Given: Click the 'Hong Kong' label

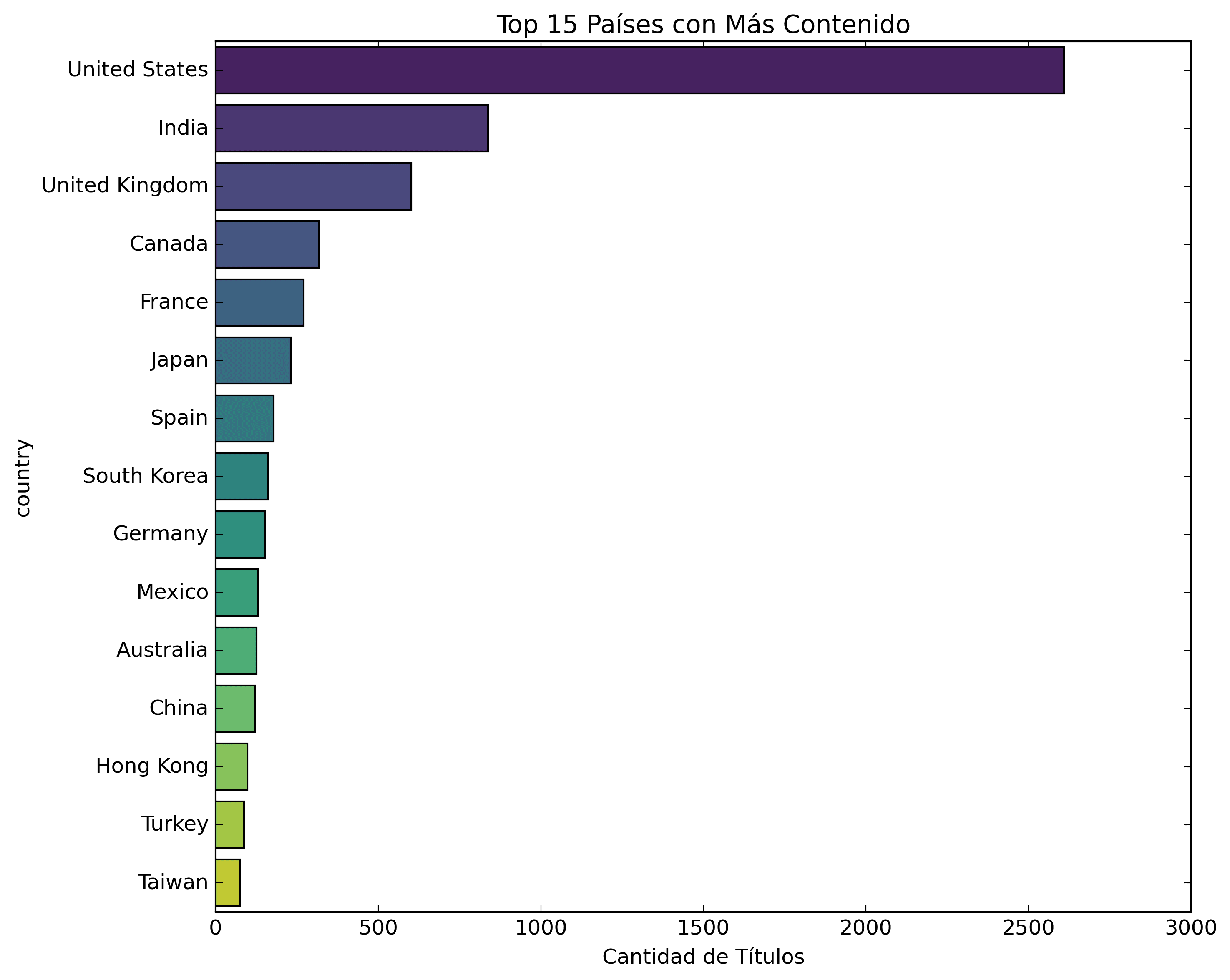Looking at the screenshot, I should tap(152, 766).
